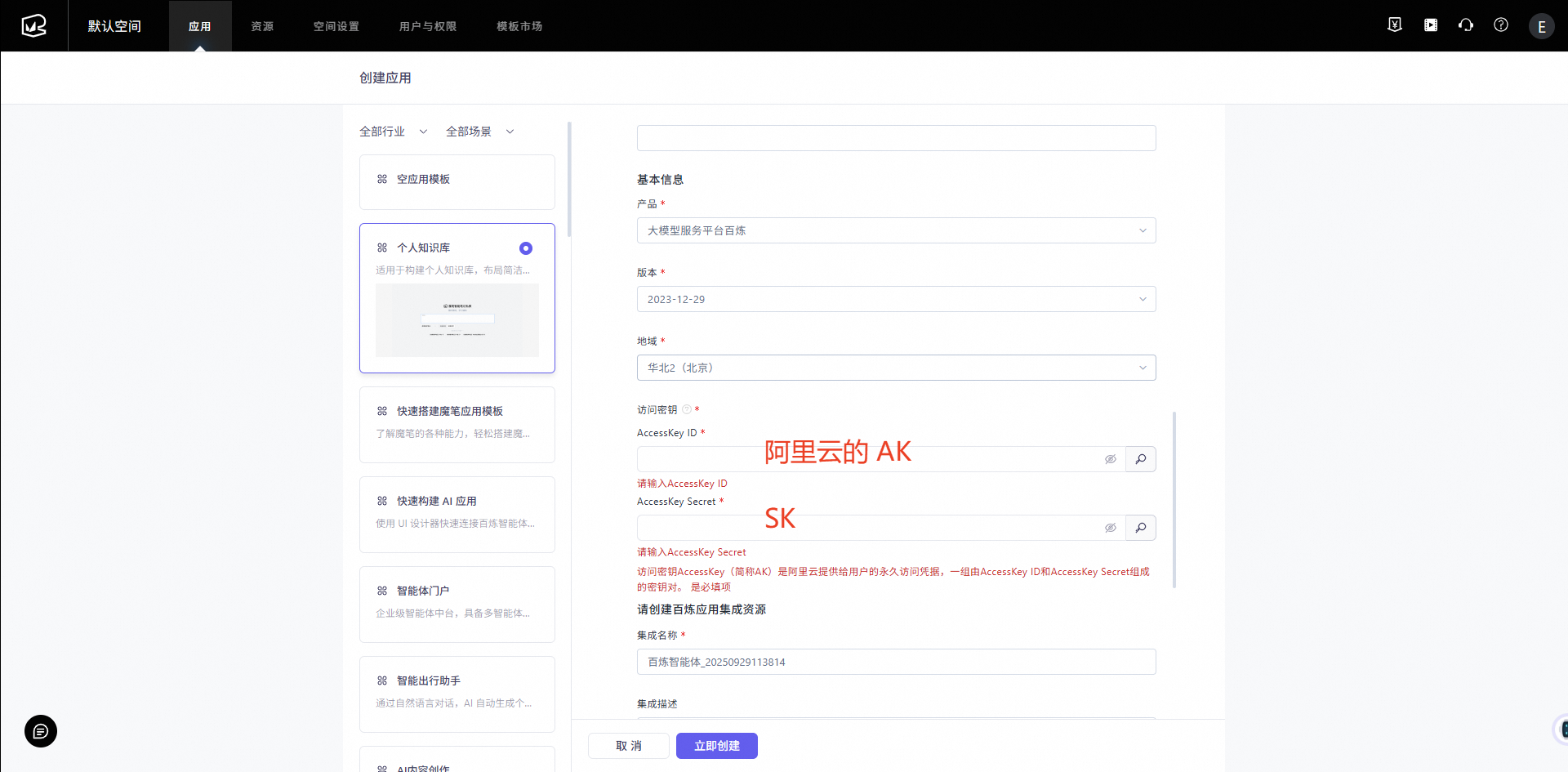Click the 集成描述 label
The width and height of the screenshot is (1568, 772).
click(657, 704)
